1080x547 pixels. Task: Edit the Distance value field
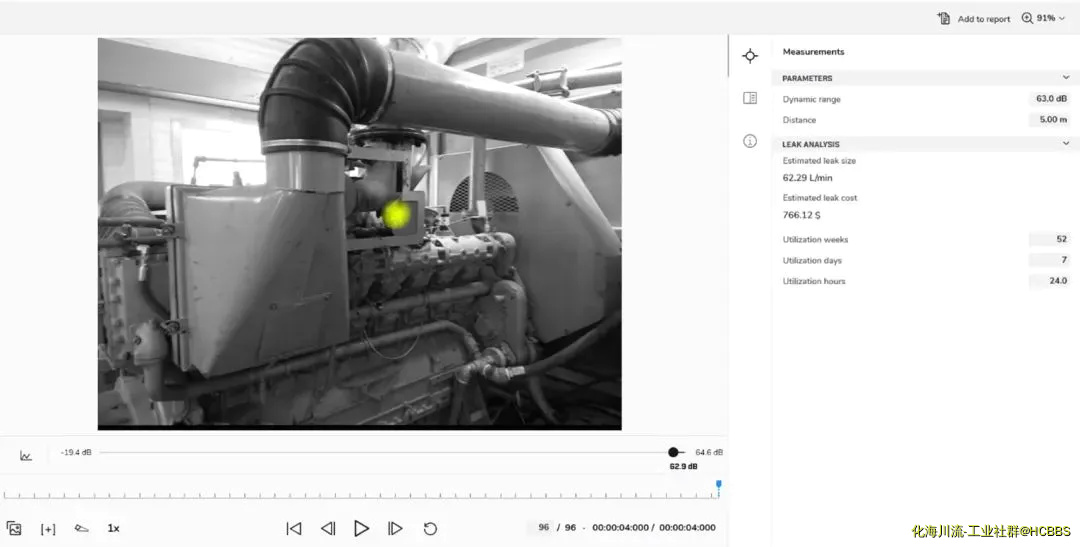1051,120
